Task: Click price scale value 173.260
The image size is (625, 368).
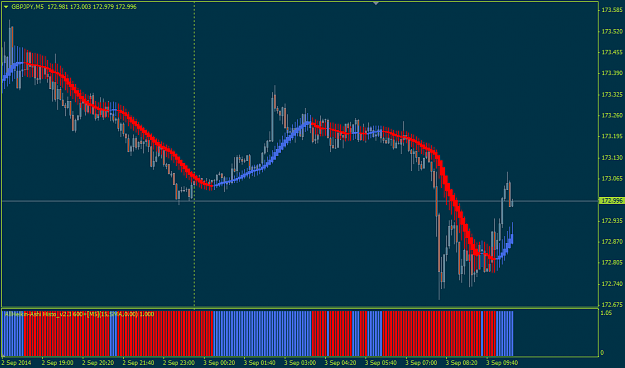Action: pyautogui.click(x=612, y=116)
